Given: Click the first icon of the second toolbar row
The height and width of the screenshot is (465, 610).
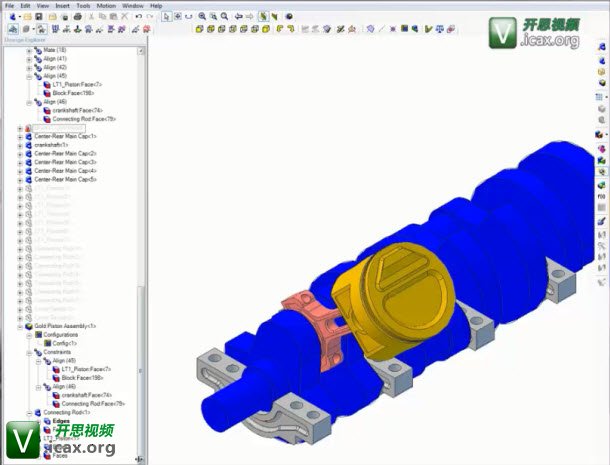Looking at the screenshot, I should pyautogui.click(x=13, y=29).
